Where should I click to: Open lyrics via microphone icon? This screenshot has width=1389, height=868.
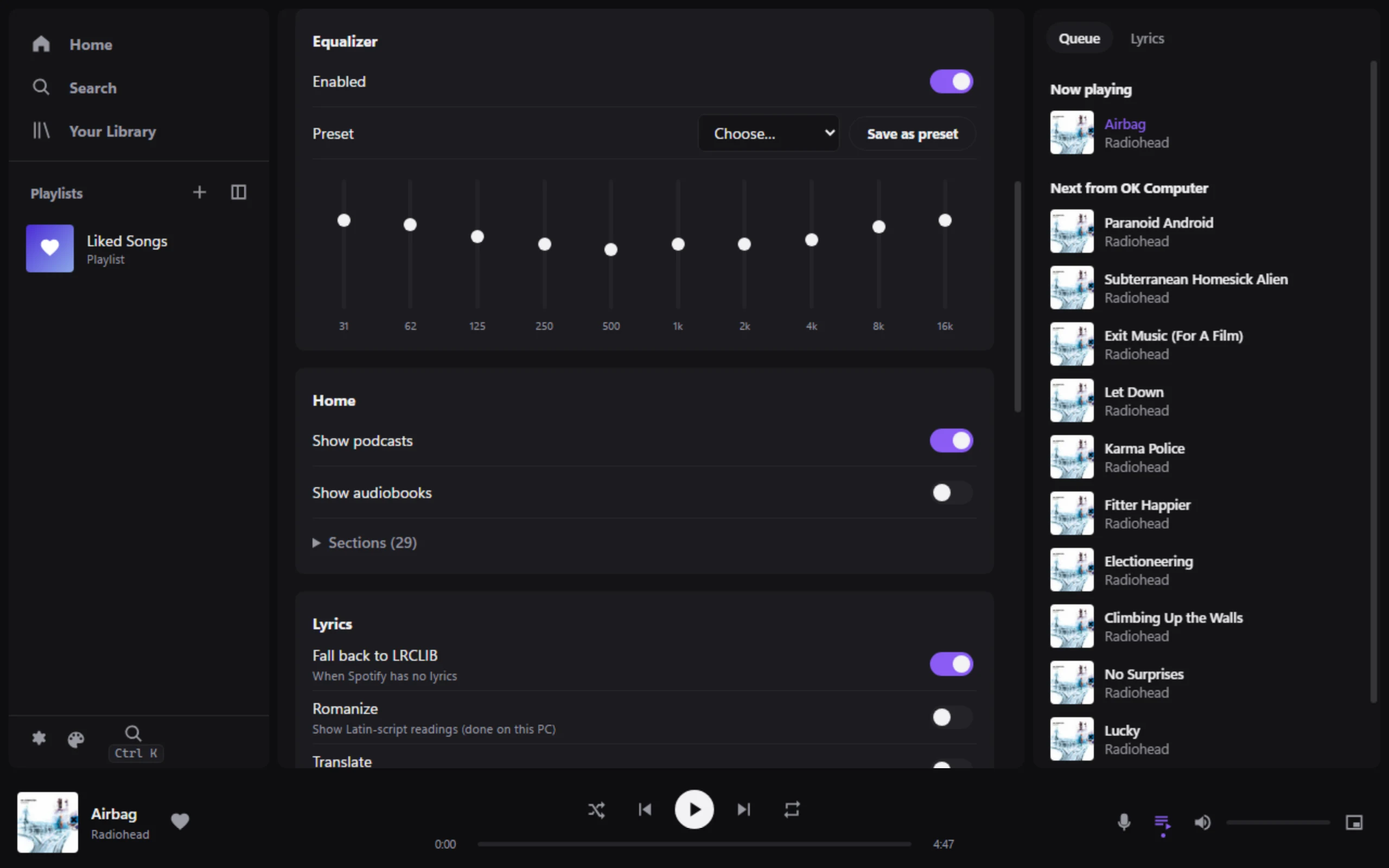[1124, 822]
